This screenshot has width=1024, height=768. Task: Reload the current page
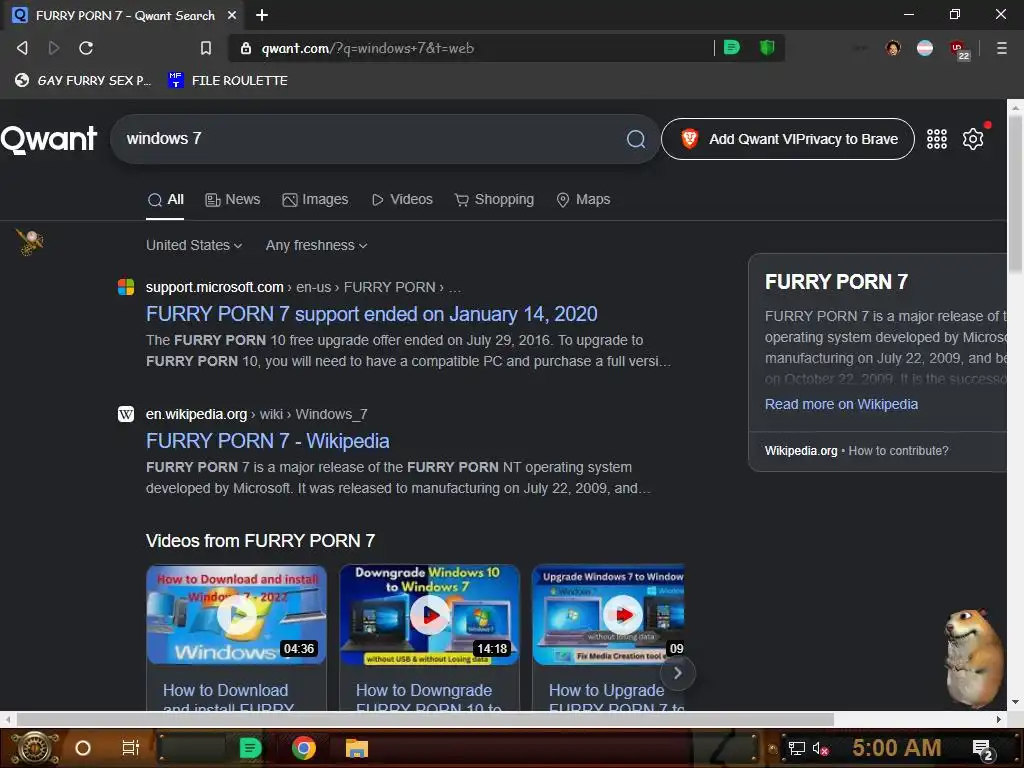(86, 48)
